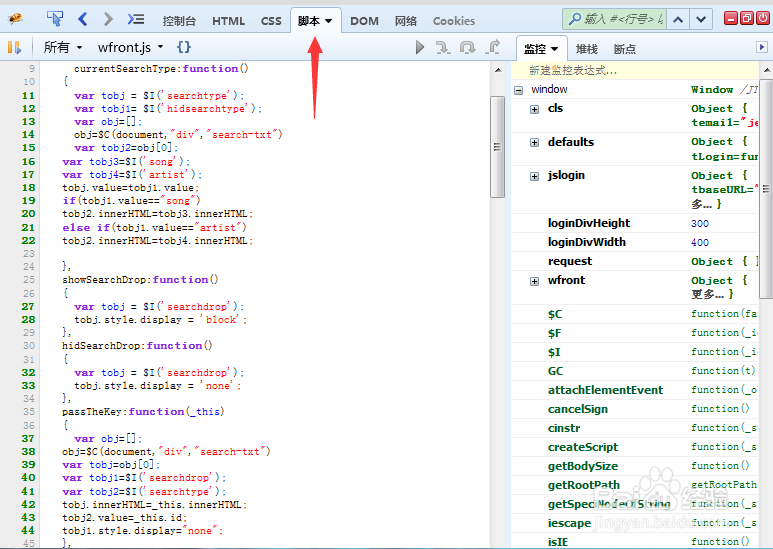Image resolution: width=773 pixels, height=549 pixels.
Task: Click the getBodySize function entry
Action: (x=583, y=466)
